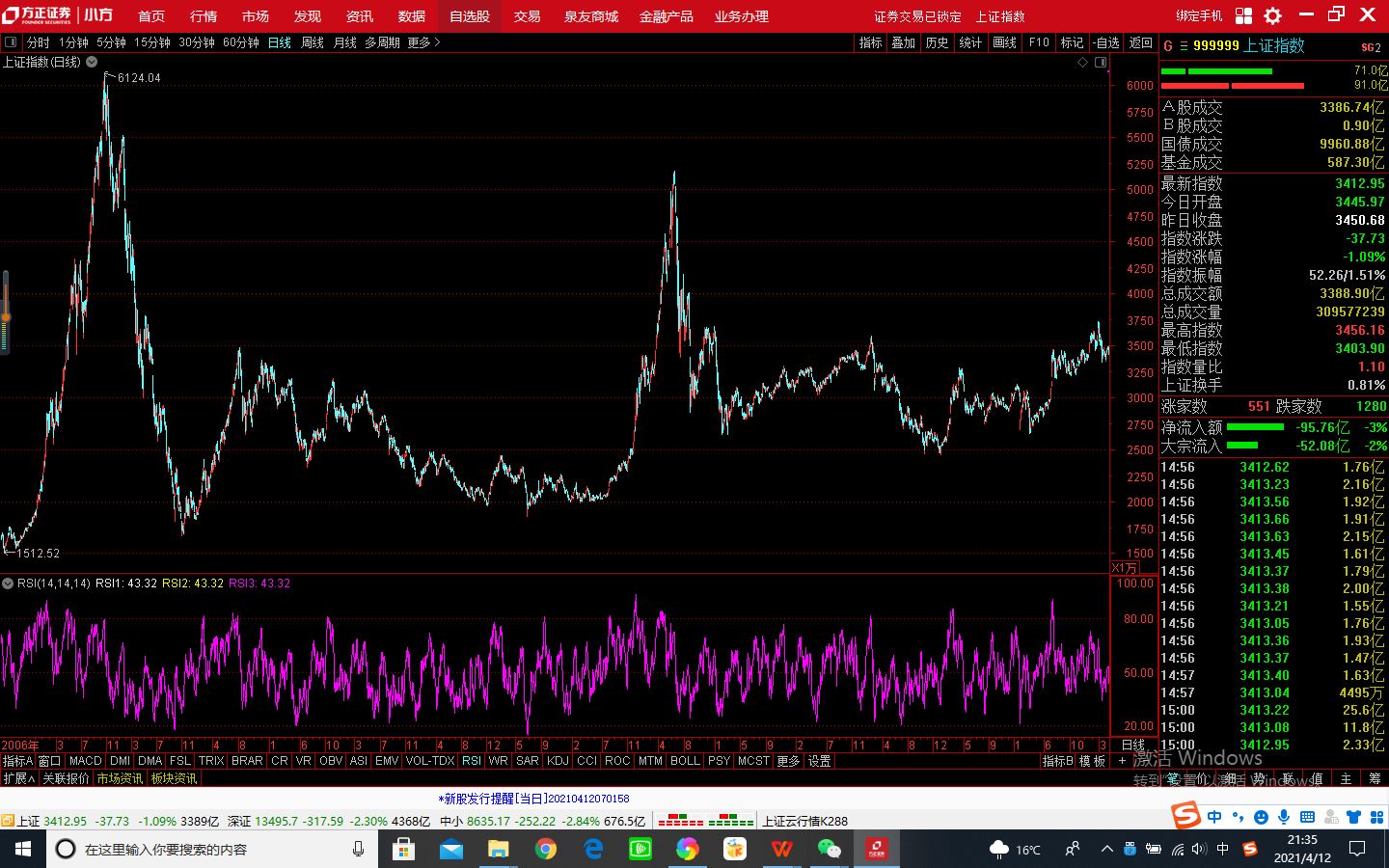Screen dimensions: 1389x868
Task: Open the 金融产品 menu
Action: [667, 16]
